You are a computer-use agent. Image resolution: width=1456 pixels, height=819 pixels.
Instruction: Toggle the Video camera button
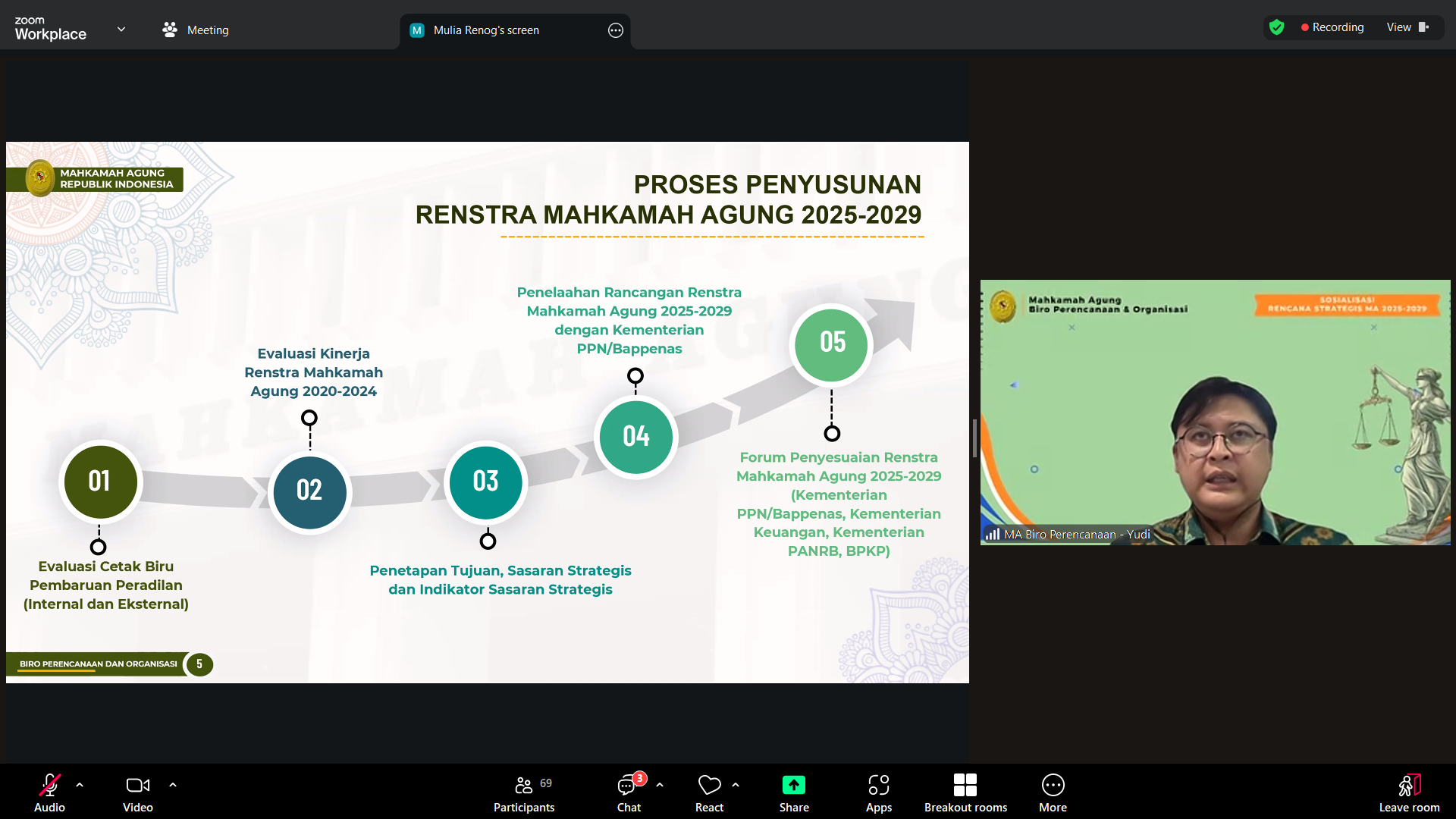137,792
